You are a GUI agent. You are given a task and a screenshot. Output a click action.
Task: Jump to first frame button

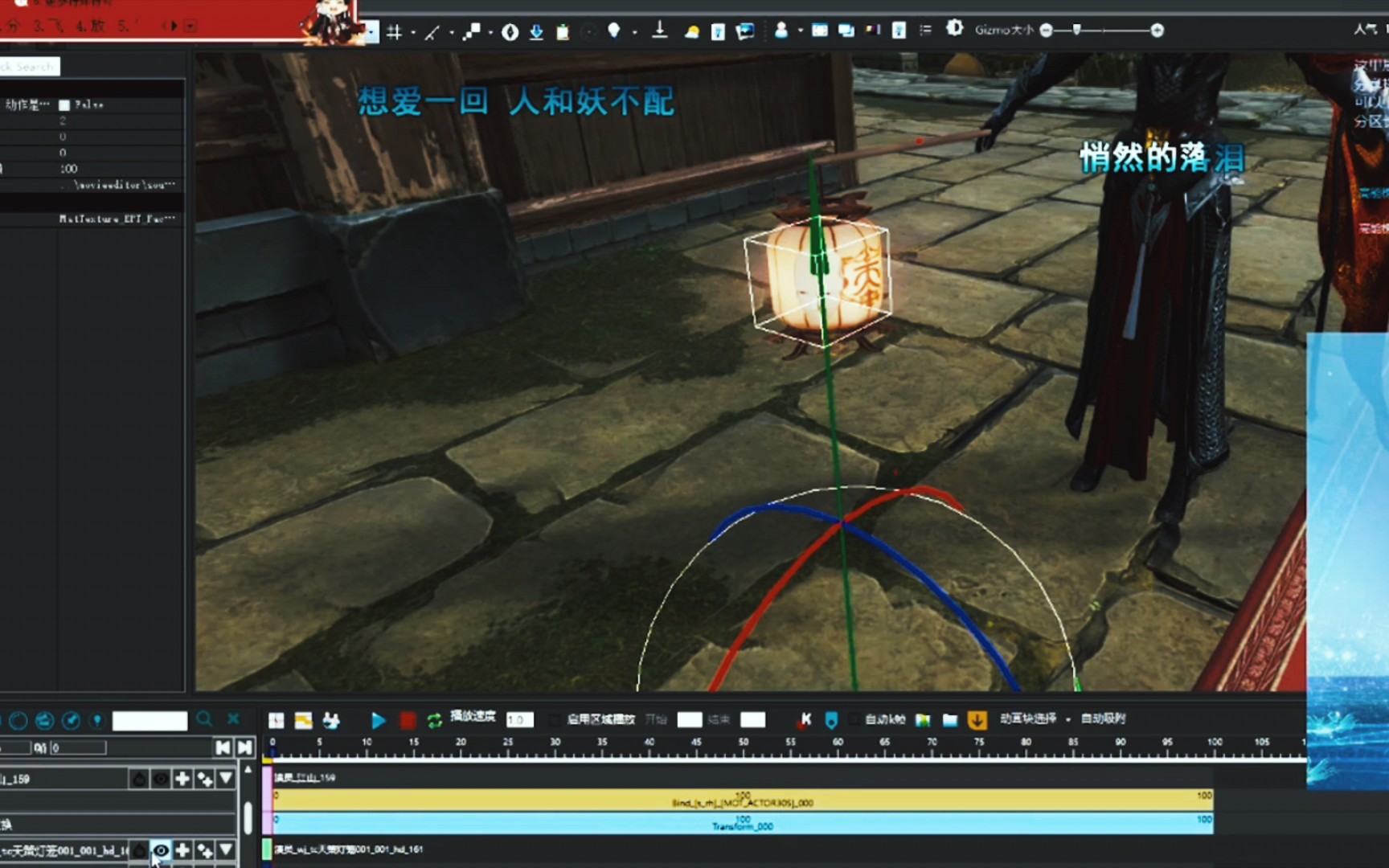[223, 748]
